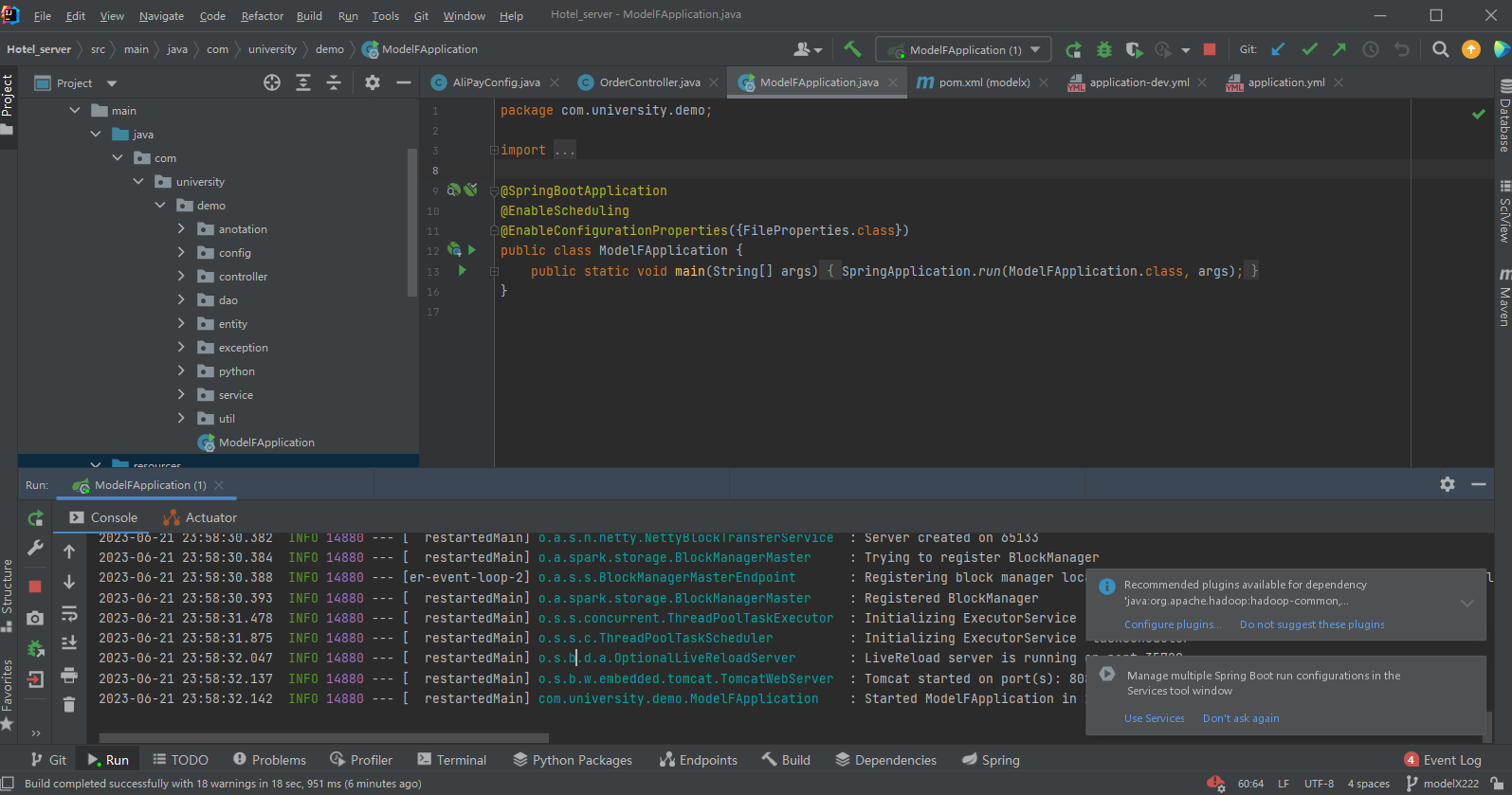The width and height of the screenshot is (1512, 795).
Task: Collapse the demo package node
Action: (160, 206)
